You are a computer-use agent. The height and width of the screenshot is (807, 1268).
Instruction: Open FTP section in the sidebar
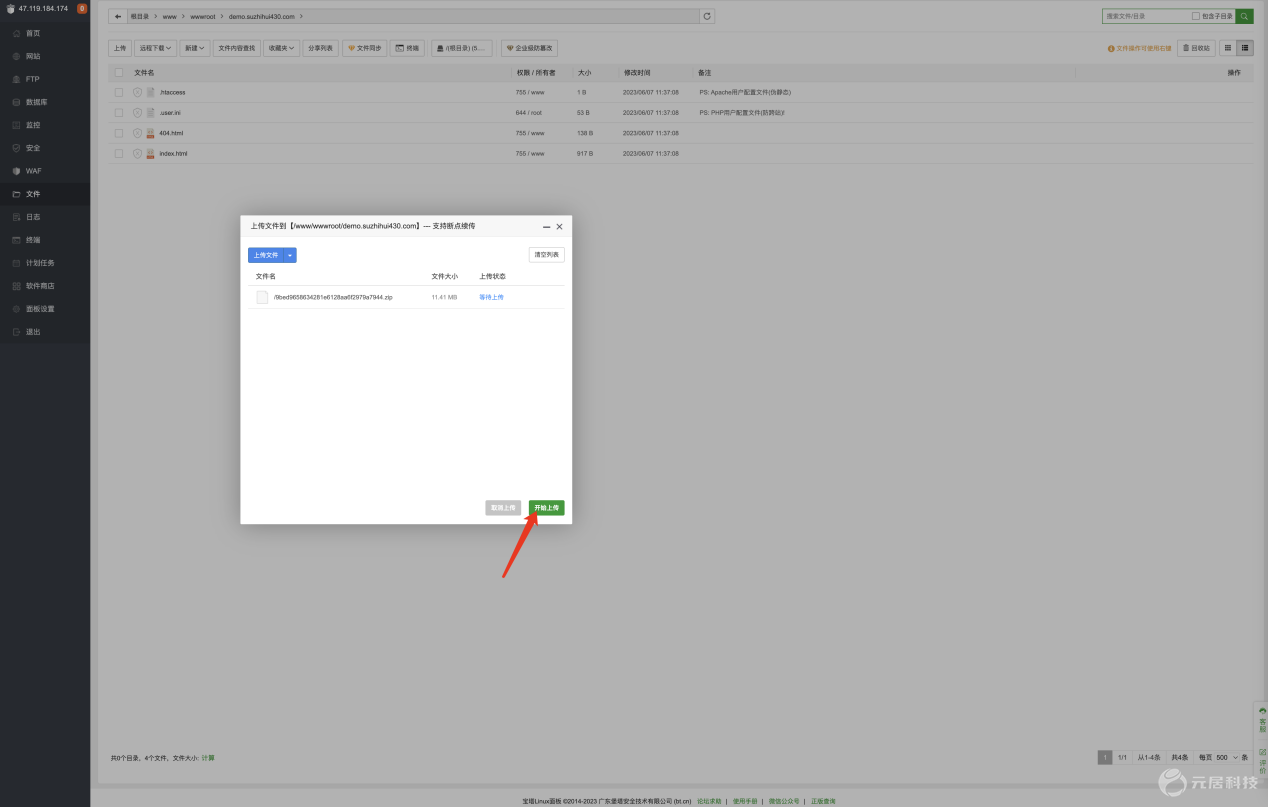coord(33,79)
